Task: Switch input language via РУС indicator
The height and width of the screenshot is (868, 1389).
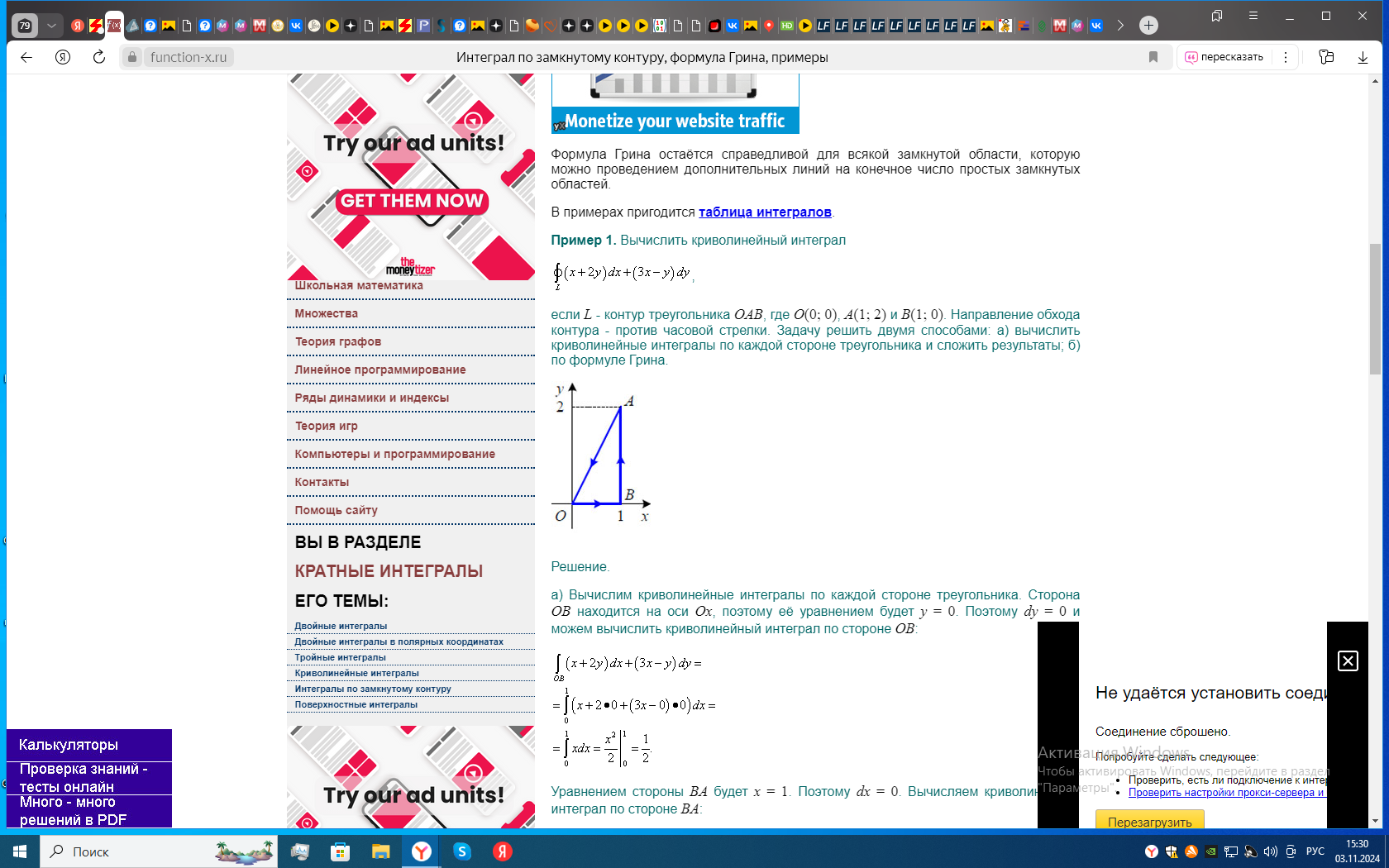Action: 1315,851
